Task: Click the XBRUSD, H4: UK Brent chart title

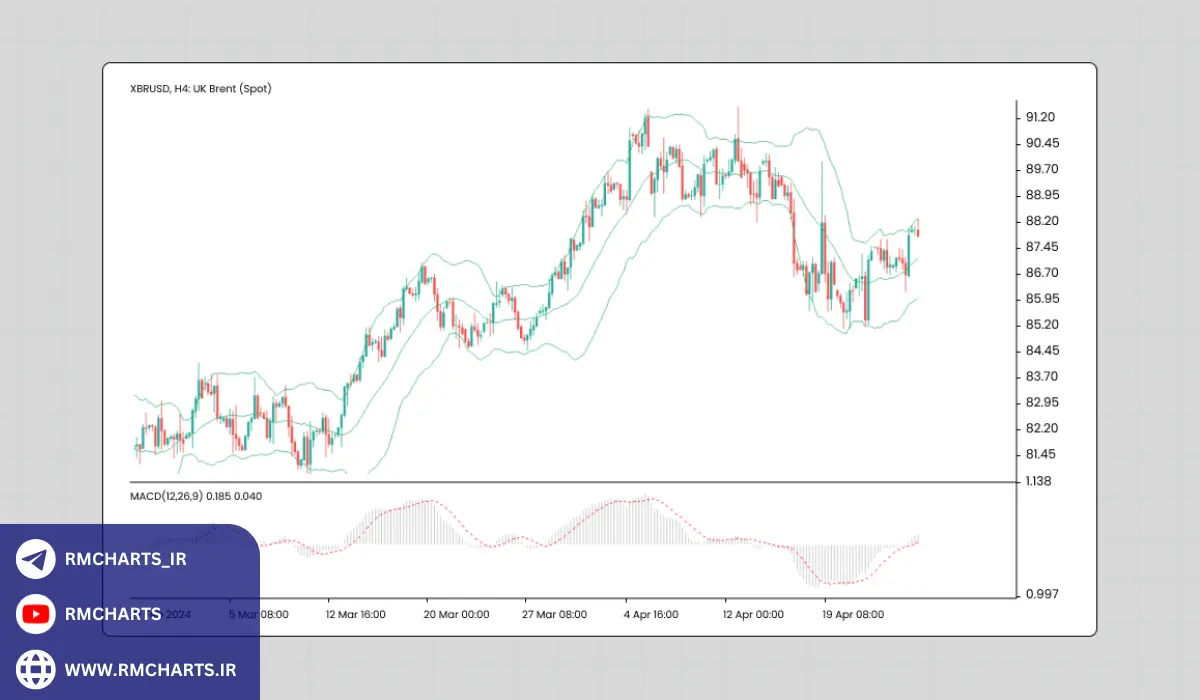Action: (x=201, y=88)
